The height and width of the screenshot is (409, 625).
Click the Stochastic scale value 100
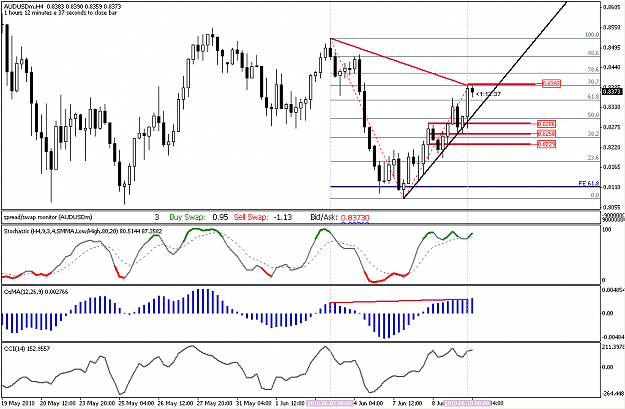click(607, 230)
